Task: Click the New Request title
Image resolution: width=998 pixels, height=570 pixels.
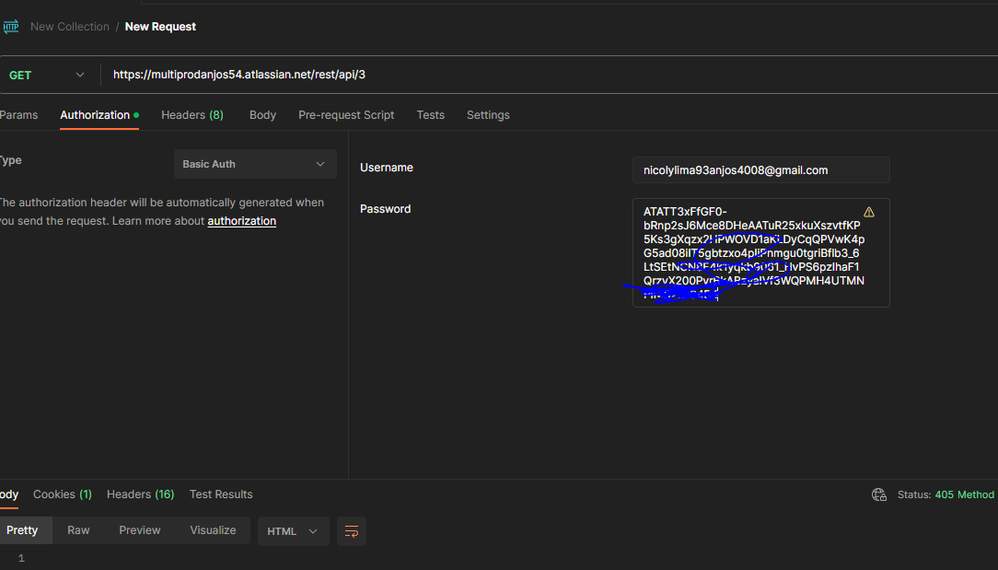Action: click(160, 27)
